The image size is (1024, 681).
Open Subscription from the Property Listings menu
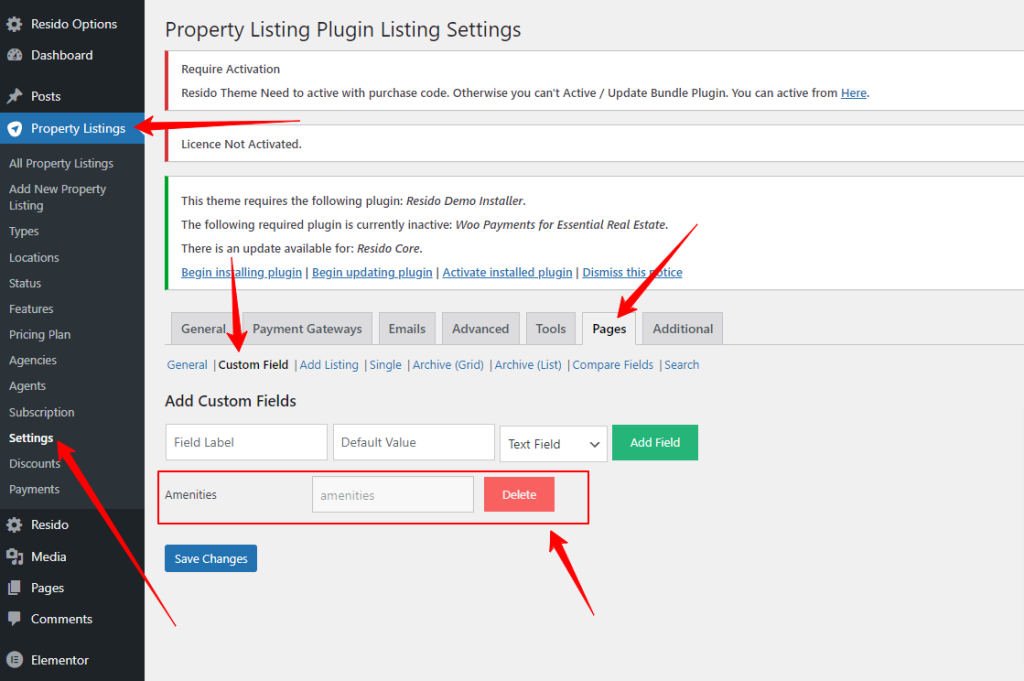(x=41, y=411)
